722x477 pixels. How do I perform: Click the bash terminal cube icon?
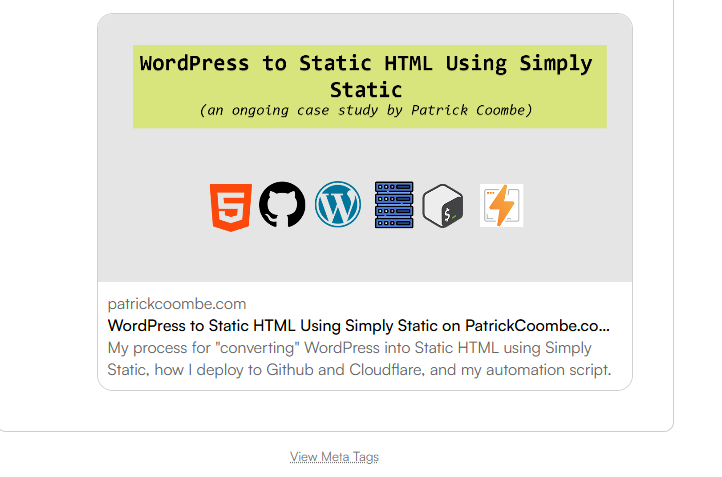pos(443,206)
